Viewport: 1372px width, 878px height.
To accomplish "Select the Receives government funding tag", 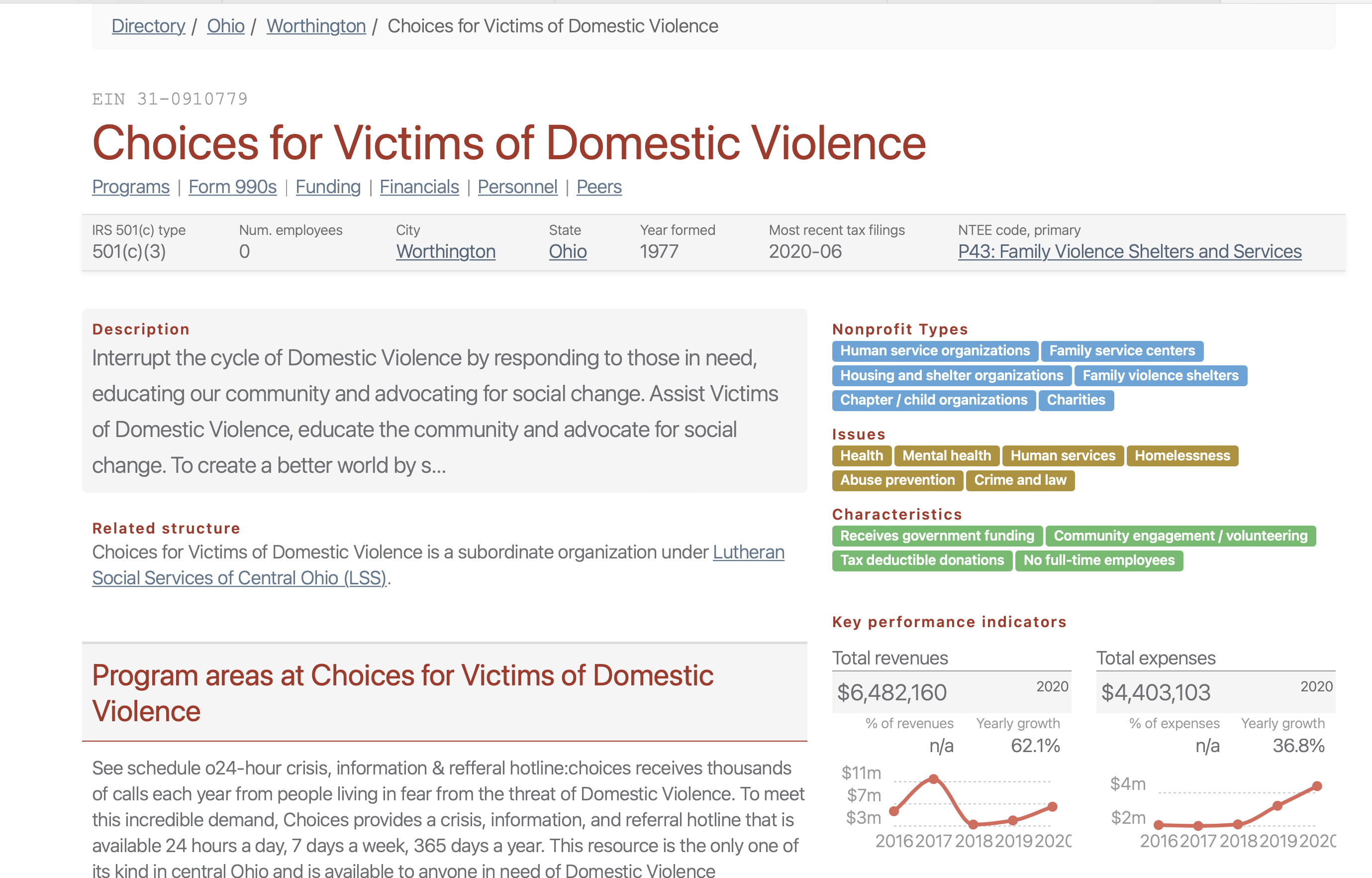I will 937,536.
